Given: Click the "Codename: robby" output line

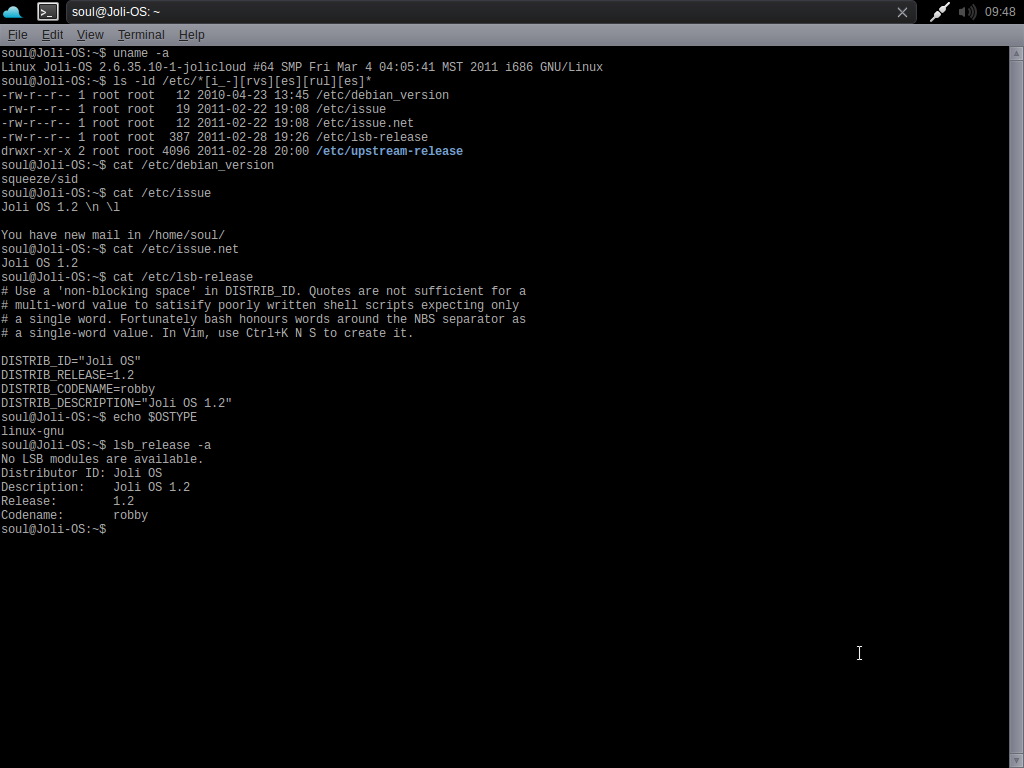Looking at the screenshot, I should click(x=74, y=515).
